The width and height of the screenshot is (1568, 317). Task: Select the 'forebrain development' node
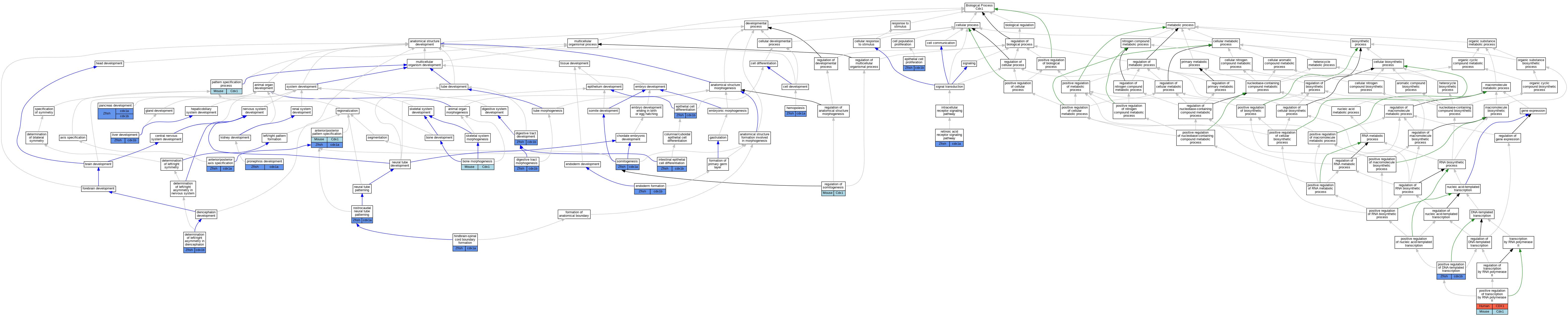(99, 188)
